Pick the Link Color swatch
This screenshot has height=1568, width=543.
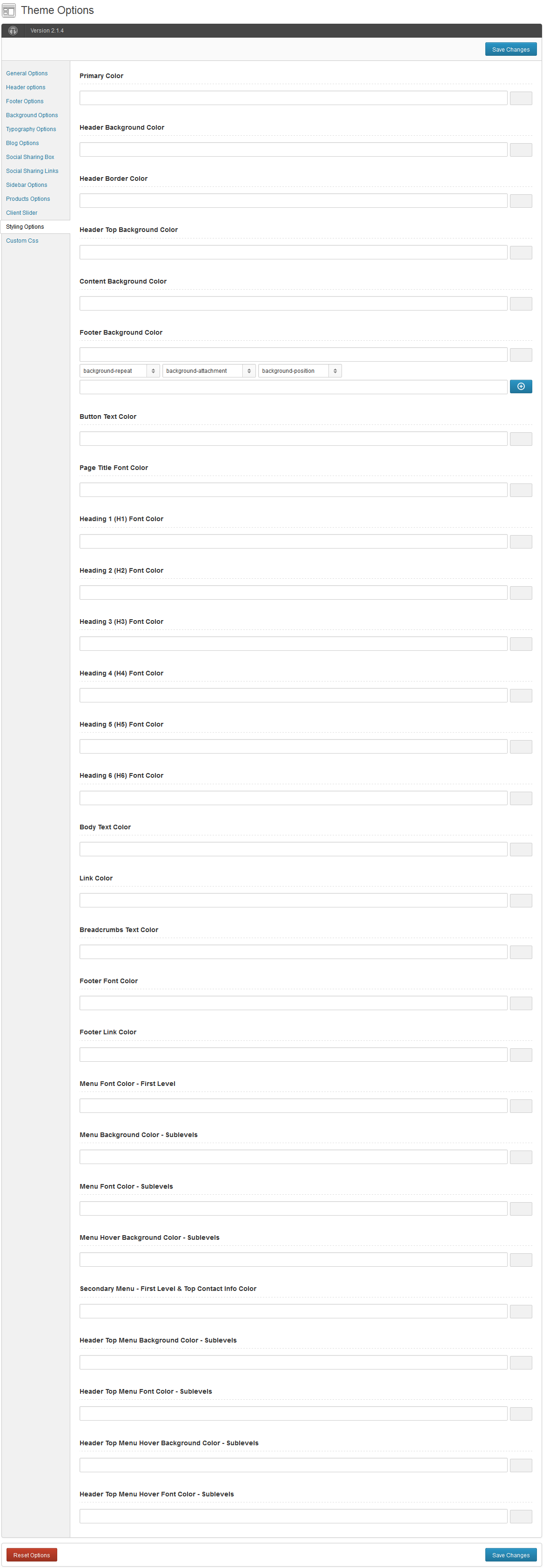(521, 900)
